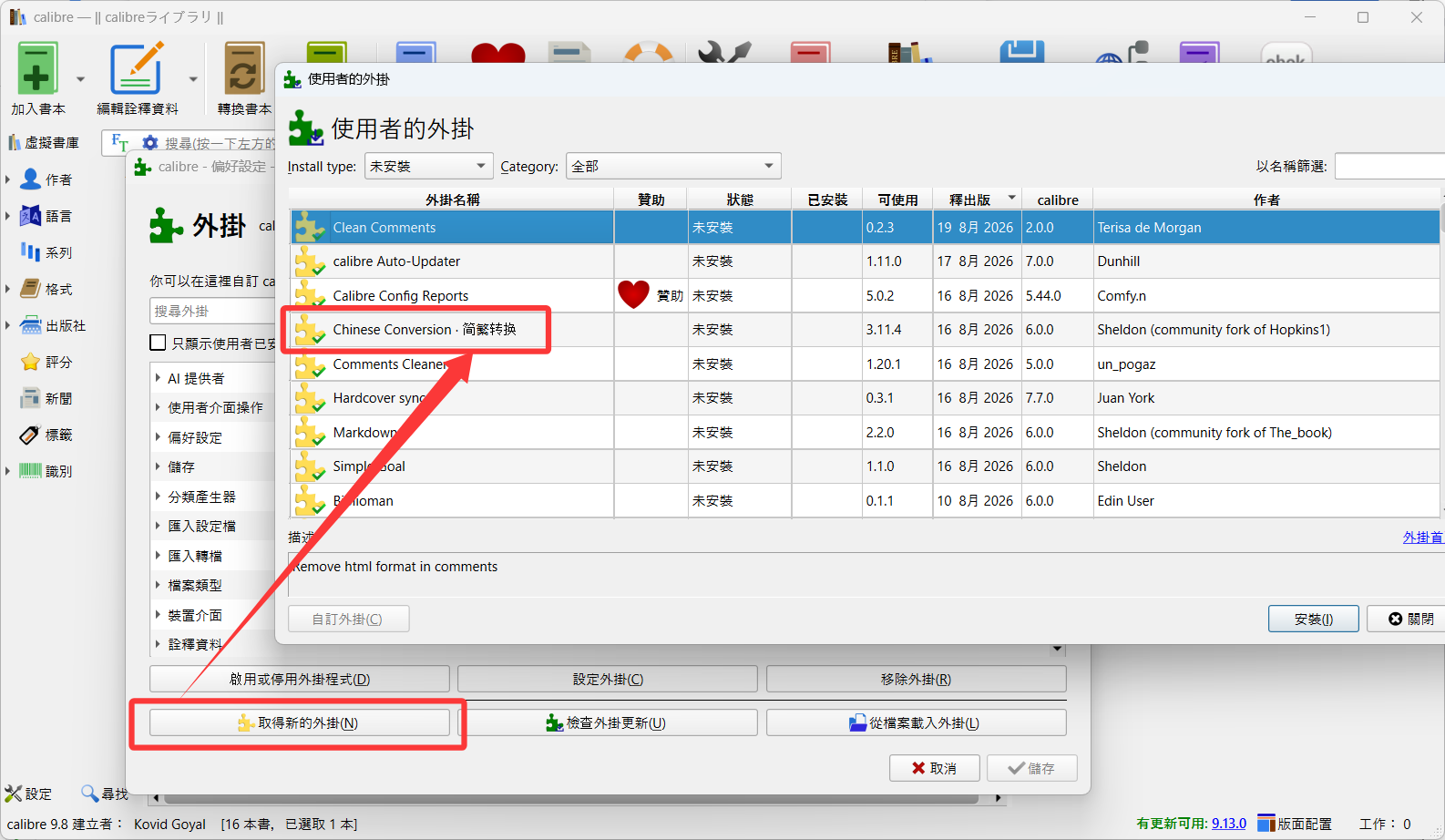1445x840 pixels.
Task: Open the 9.13.0 update available link
Action: [1229, 824]
